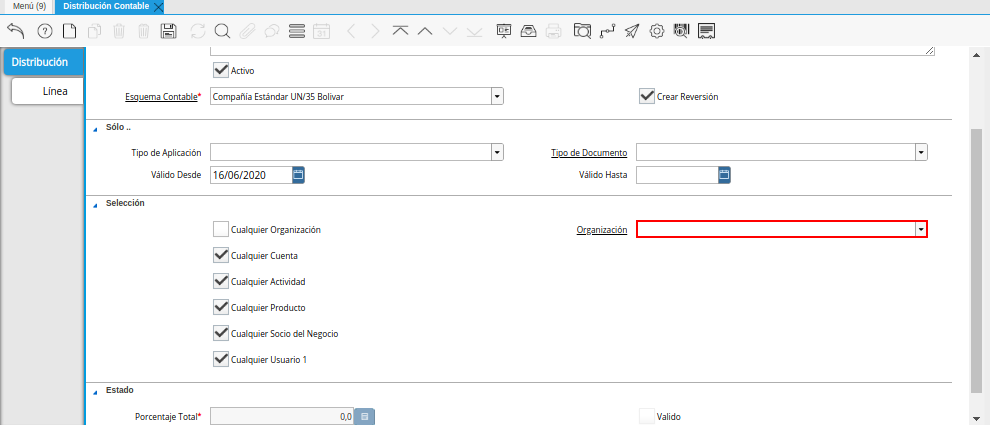Open the Tipo de Aplicación dropdown arrow
990x425 pixels.
(497, 153)
